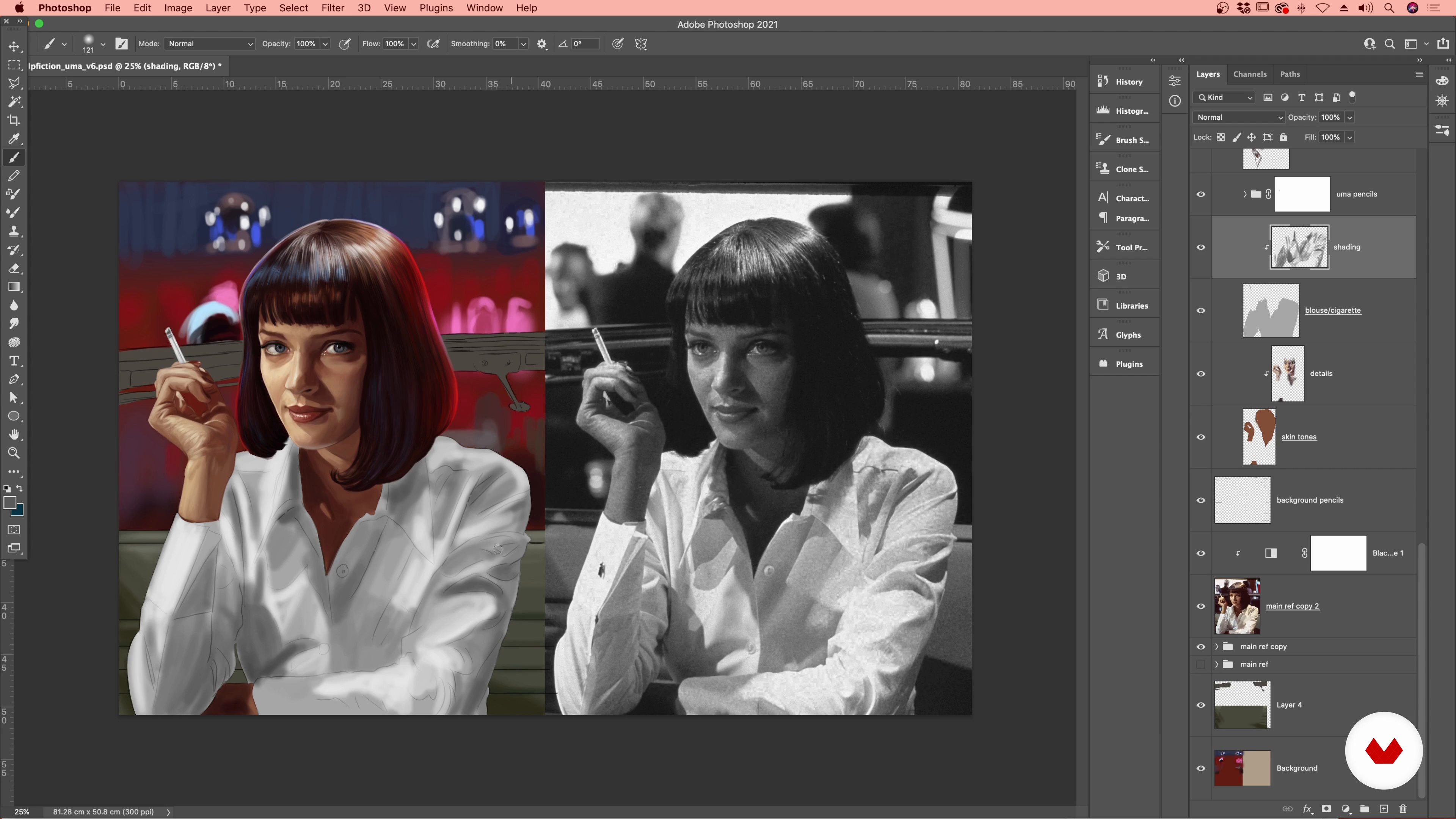
Task: Open the Image menu
Action: tap(178, 8)
